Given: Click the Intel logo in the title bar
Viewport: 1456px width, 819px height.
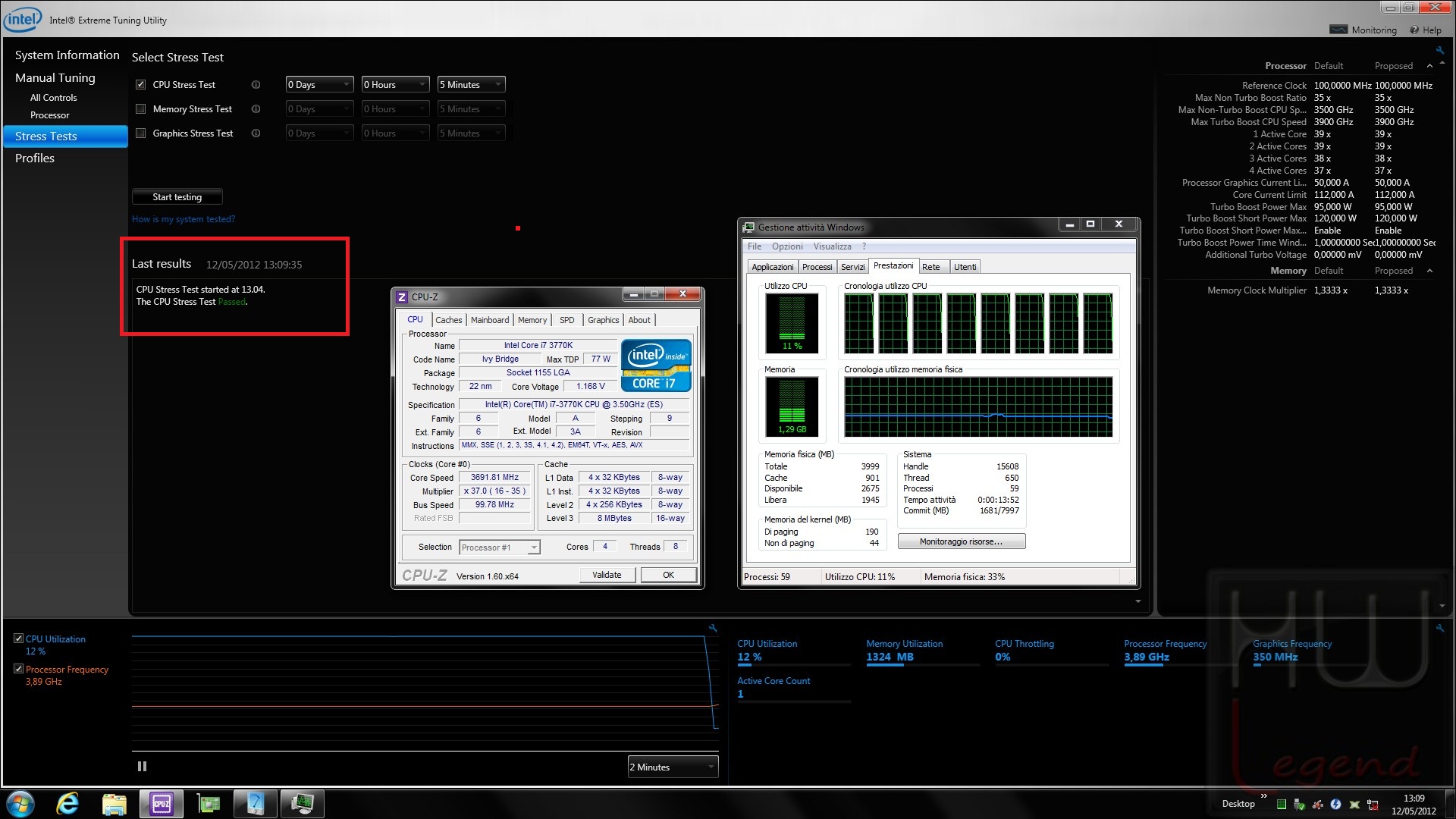Looking at the screenshot, I should (23, 20).
